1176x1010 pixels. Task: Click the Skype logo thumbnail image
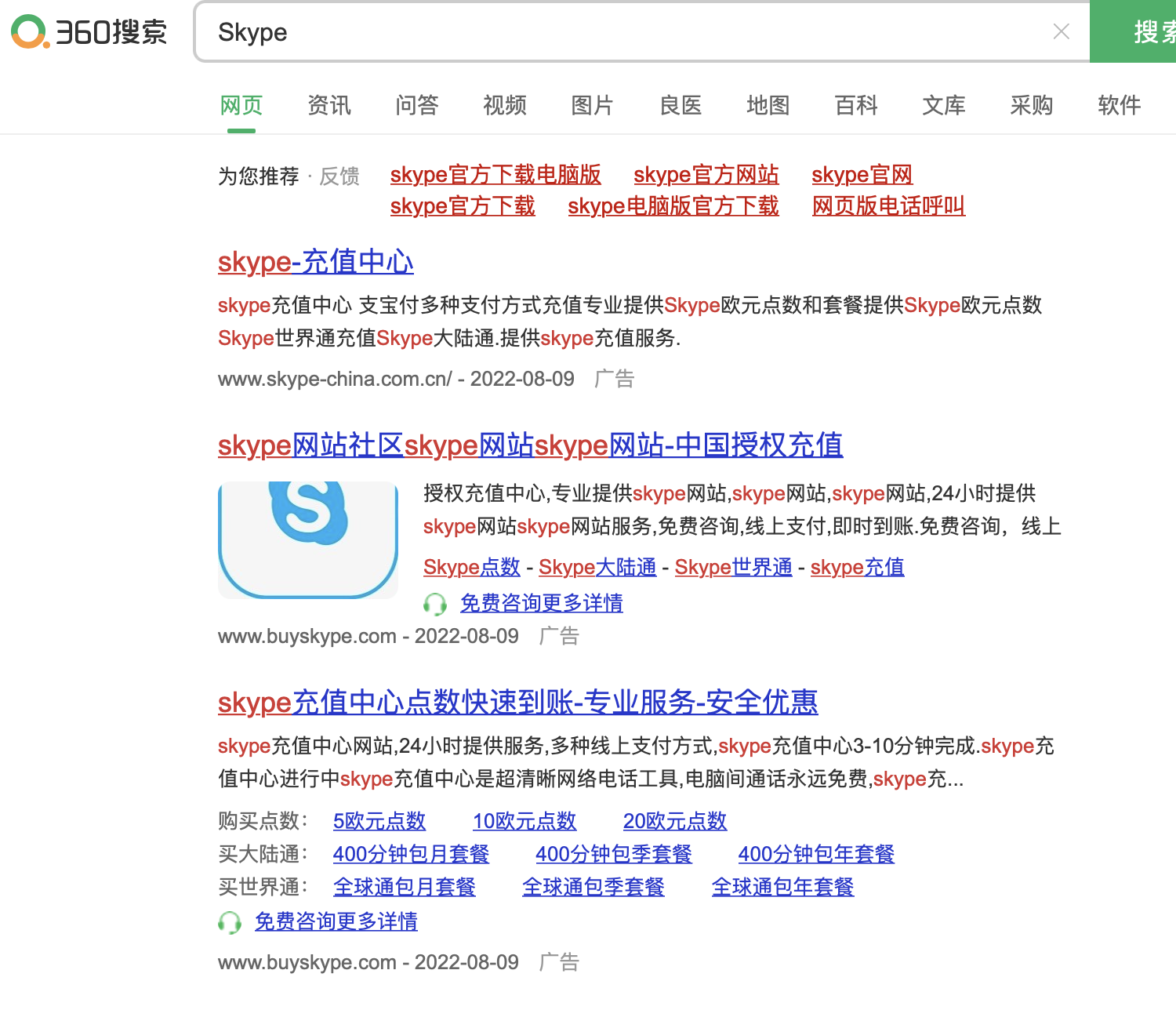point(308,540)
